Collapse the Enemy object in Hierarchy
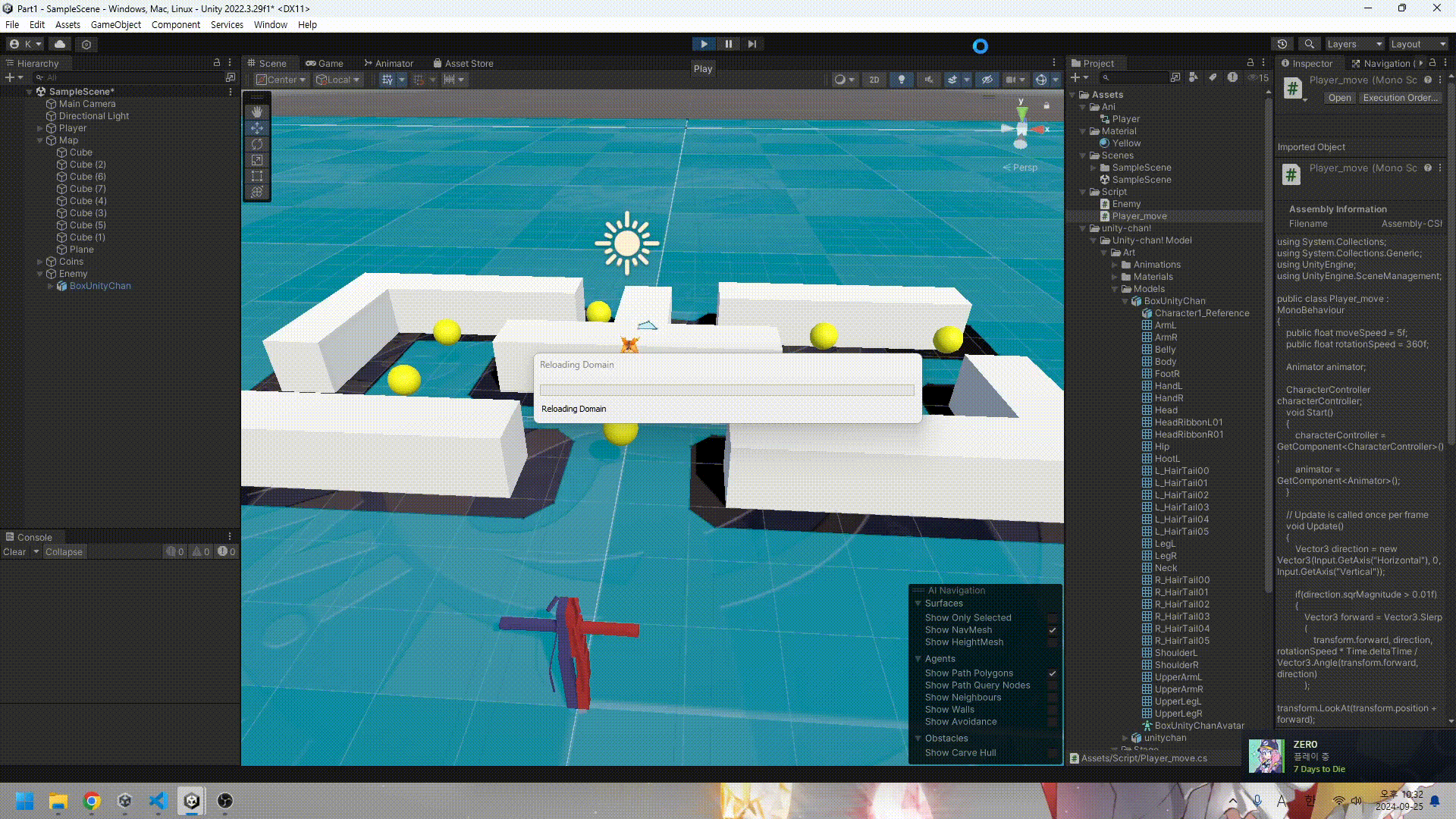The image size is (1456, 819). coord(40,274)
